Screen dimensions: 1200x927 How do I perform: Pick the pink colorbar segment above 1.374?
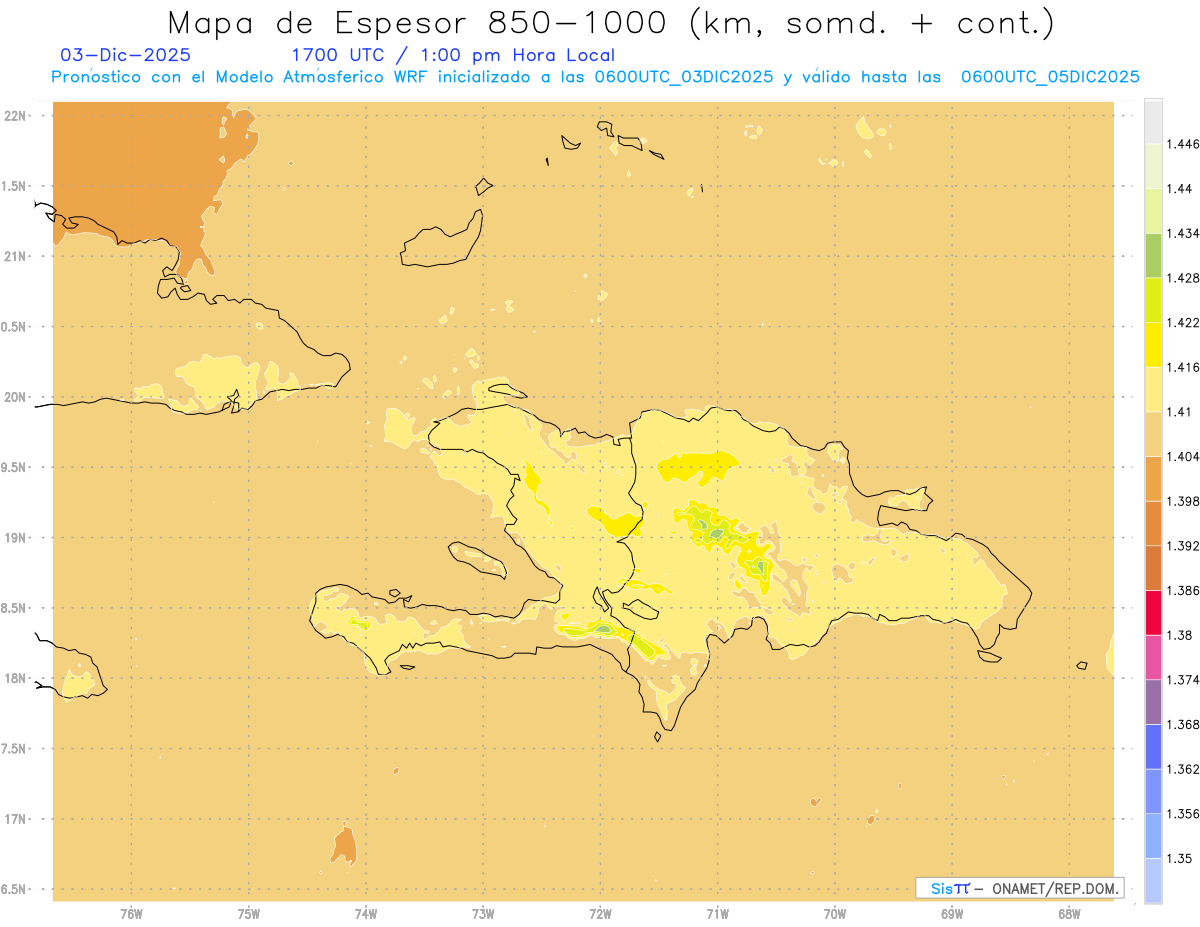coord(1153,657)
